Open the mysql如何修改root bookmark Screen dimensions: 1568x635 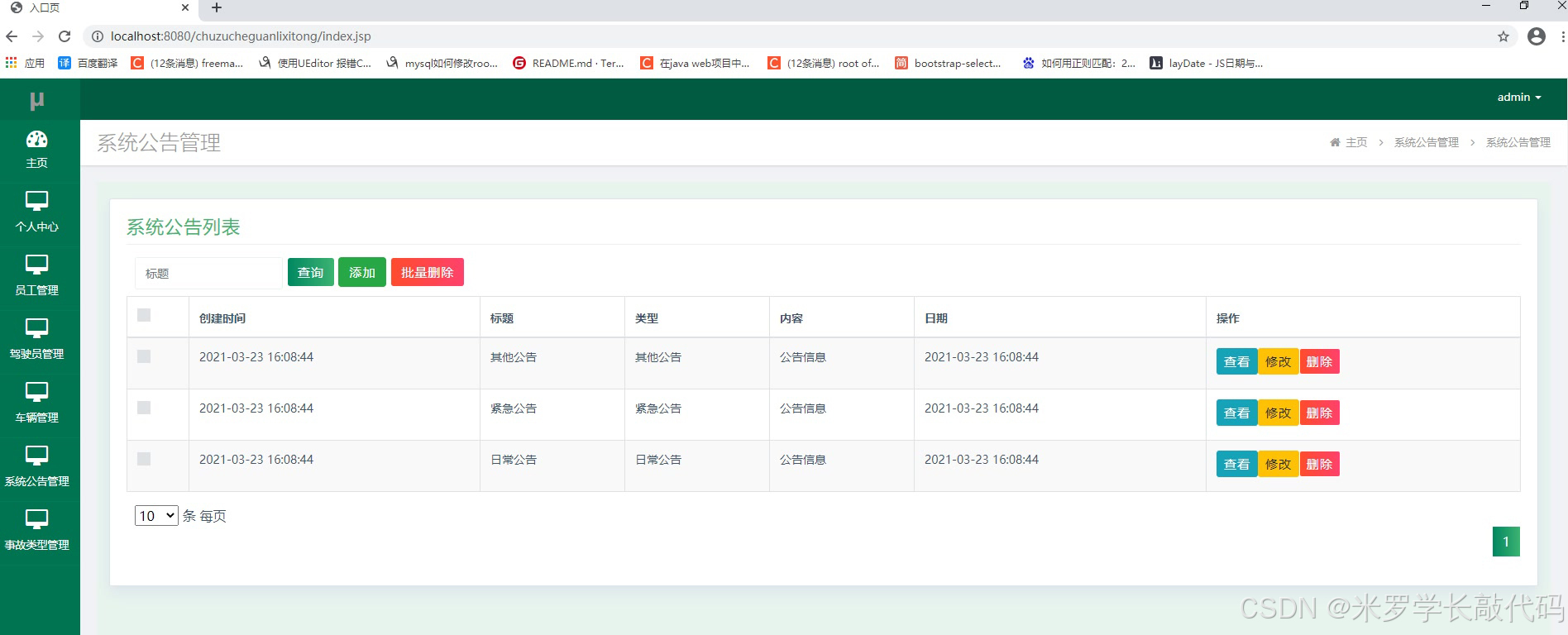coord(442,63)
